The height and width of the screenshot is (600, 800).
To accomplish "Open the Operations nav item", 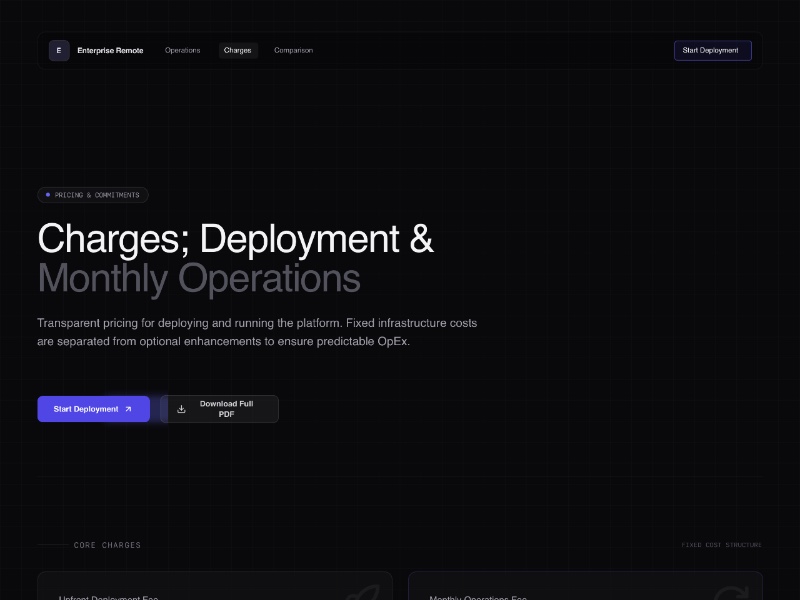I will point(183,50).
